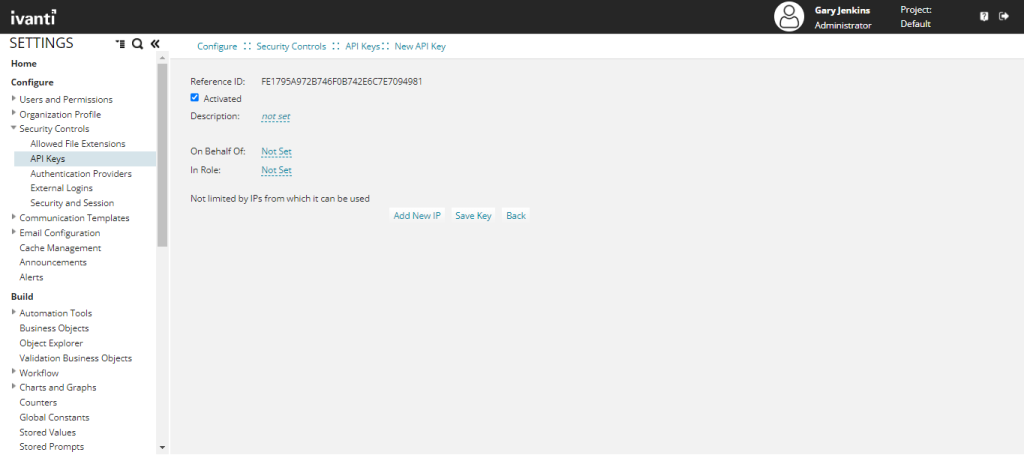
Task: Click the sidebar scrollbar thumb
Action: pos(163,155)
